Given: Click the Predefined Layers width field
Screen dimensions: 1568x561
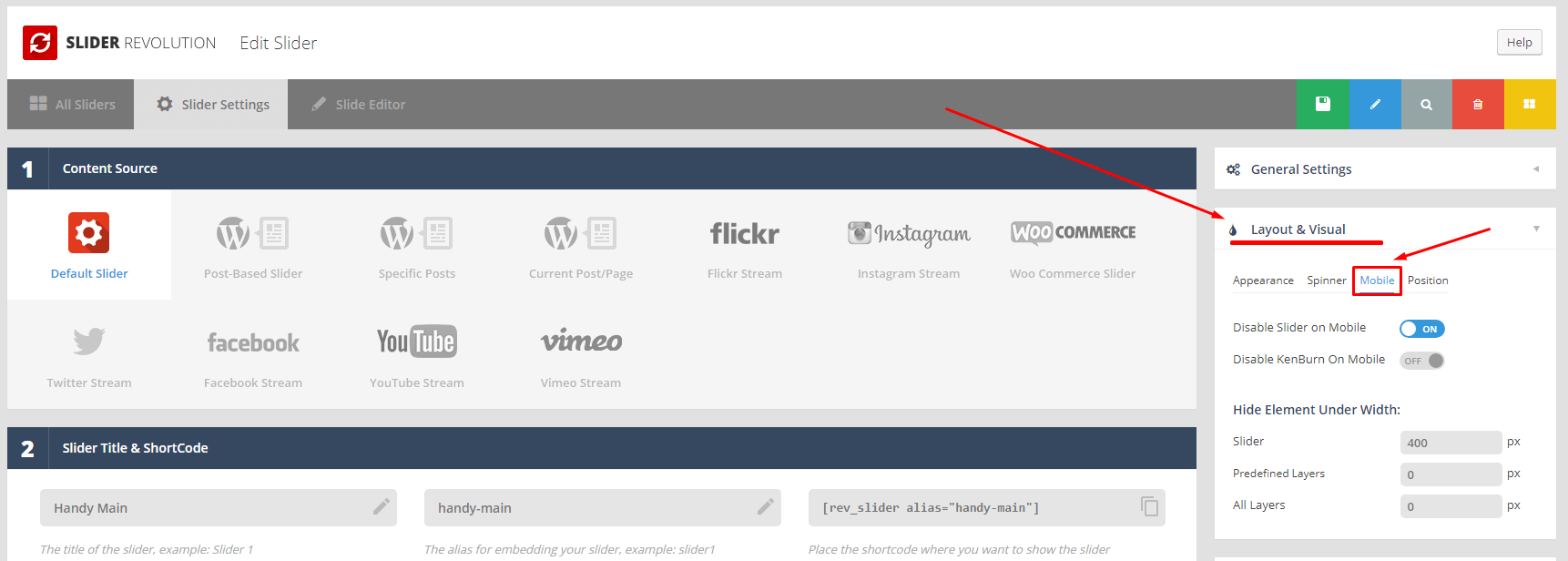Looking at the screenshot, I should pyautogui.click(x=1451, y=474).
